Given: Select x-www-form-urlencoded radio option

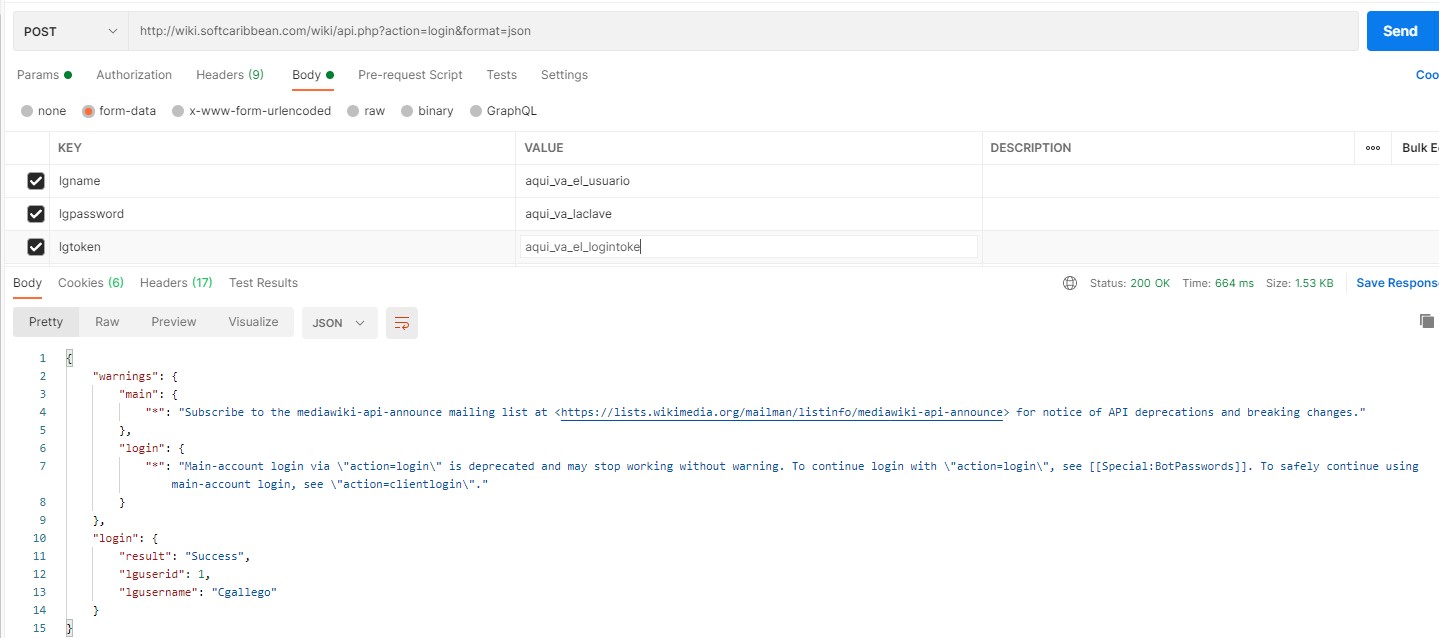Looking at the screenshot, I should click(x=178, y=111).
